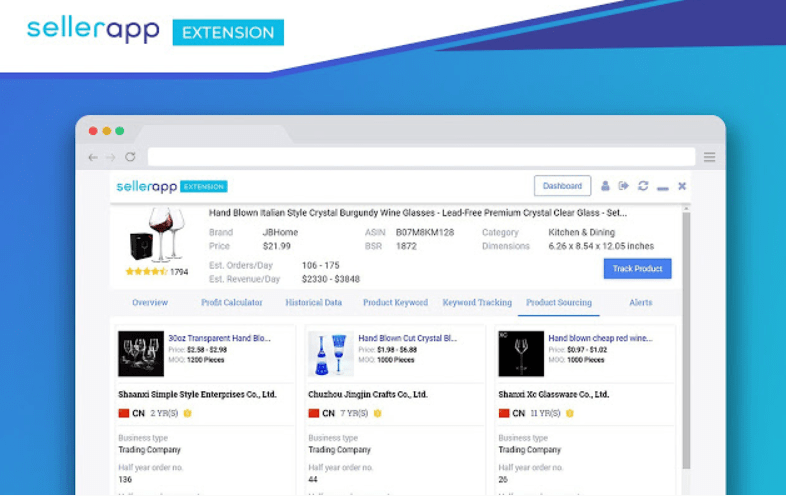Click the browser forward arrow
The width and height of the screenshot is (786, 496).
tap(111, 157)
